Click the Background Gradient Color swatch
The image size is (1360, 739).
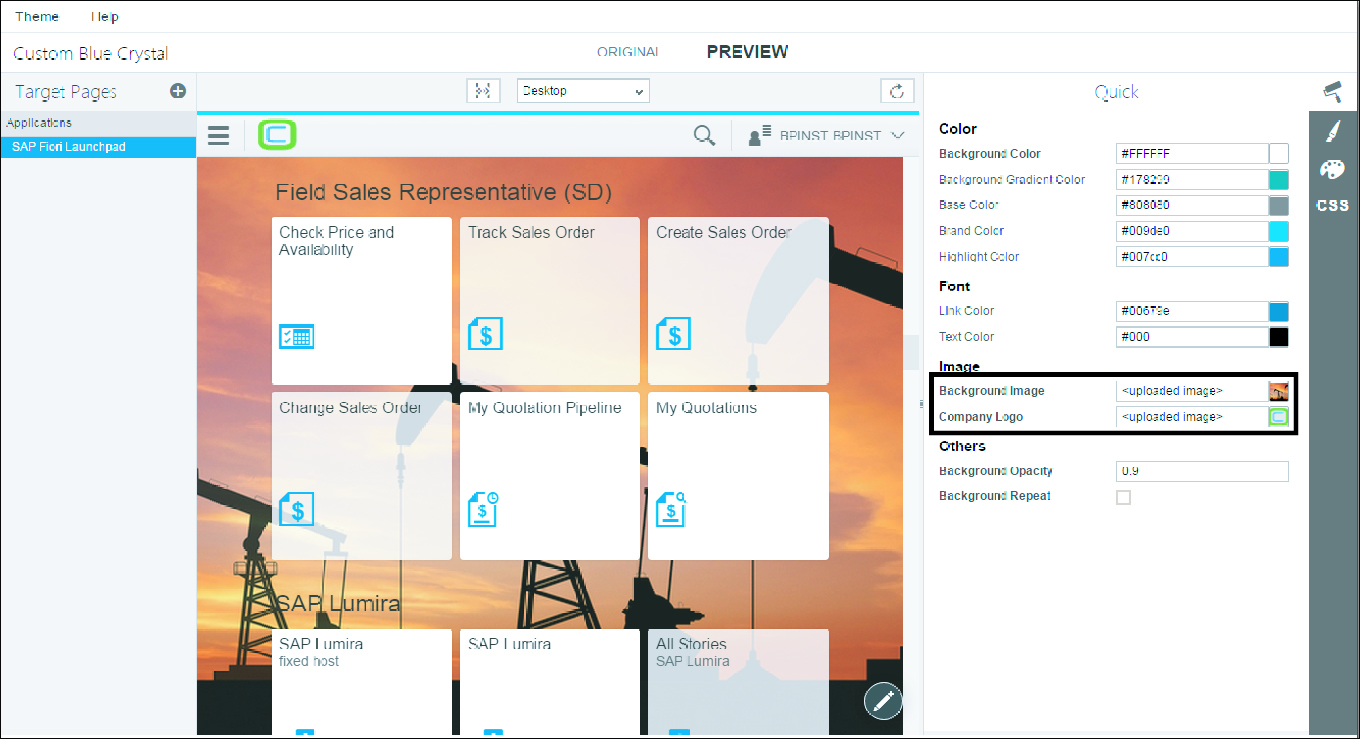1279,180
